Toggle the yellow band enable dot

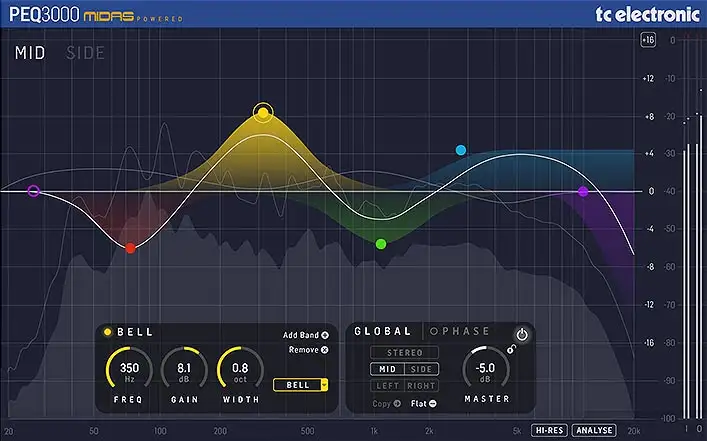[x=107, y=332]
